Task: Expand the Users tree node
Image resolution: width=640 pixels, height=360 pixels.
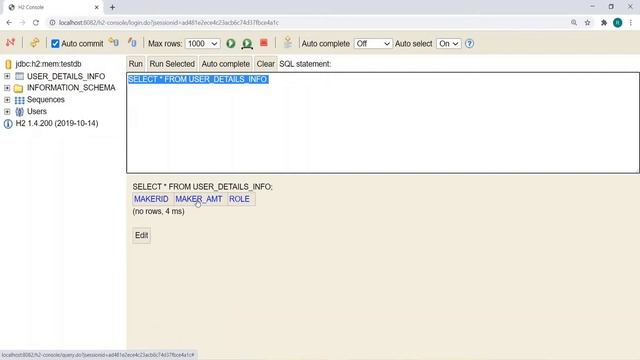Action: (7, 111)
